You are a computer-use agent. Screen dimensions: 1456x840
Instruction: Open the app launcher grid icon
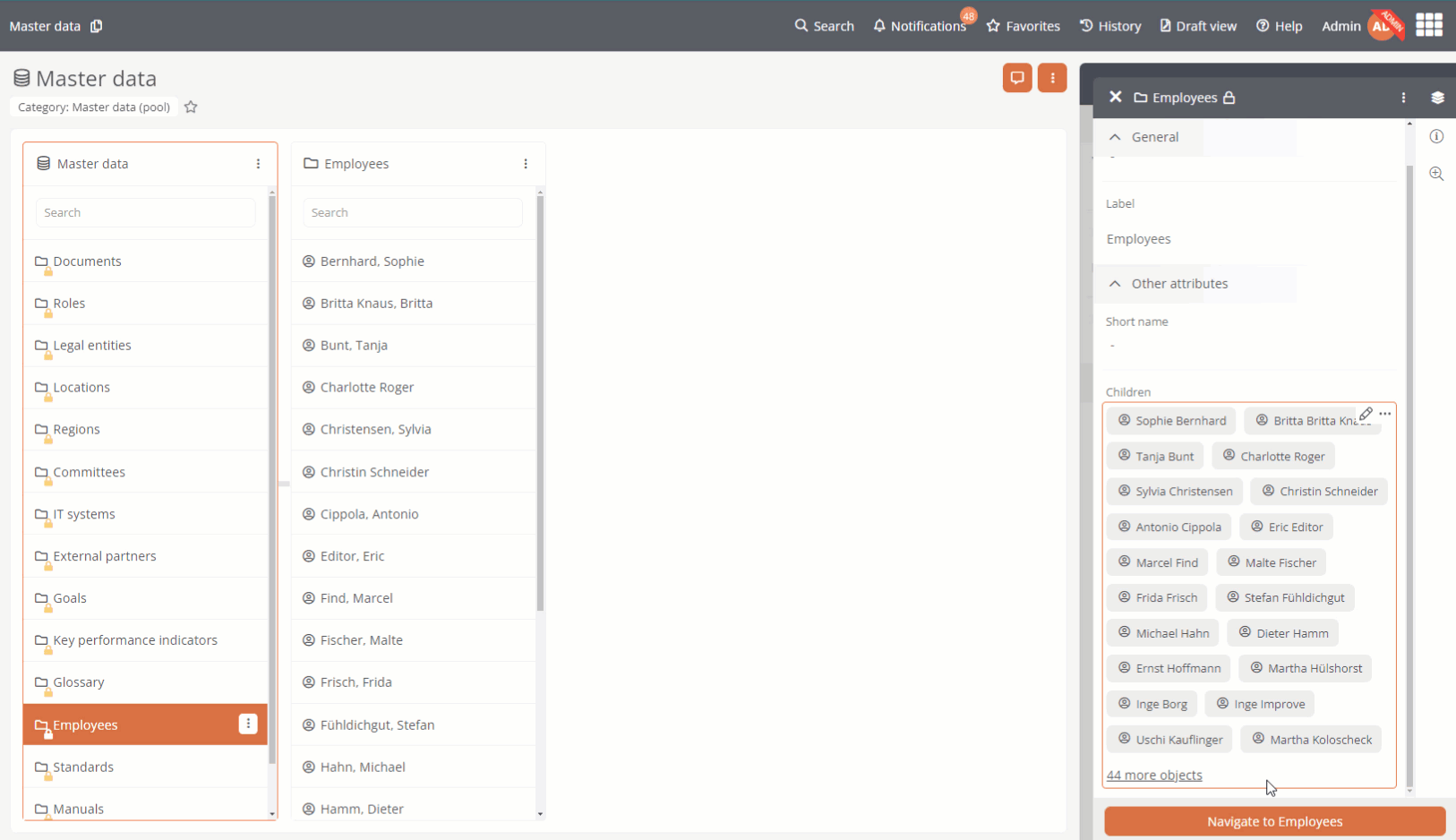(x=1428, y=25)
